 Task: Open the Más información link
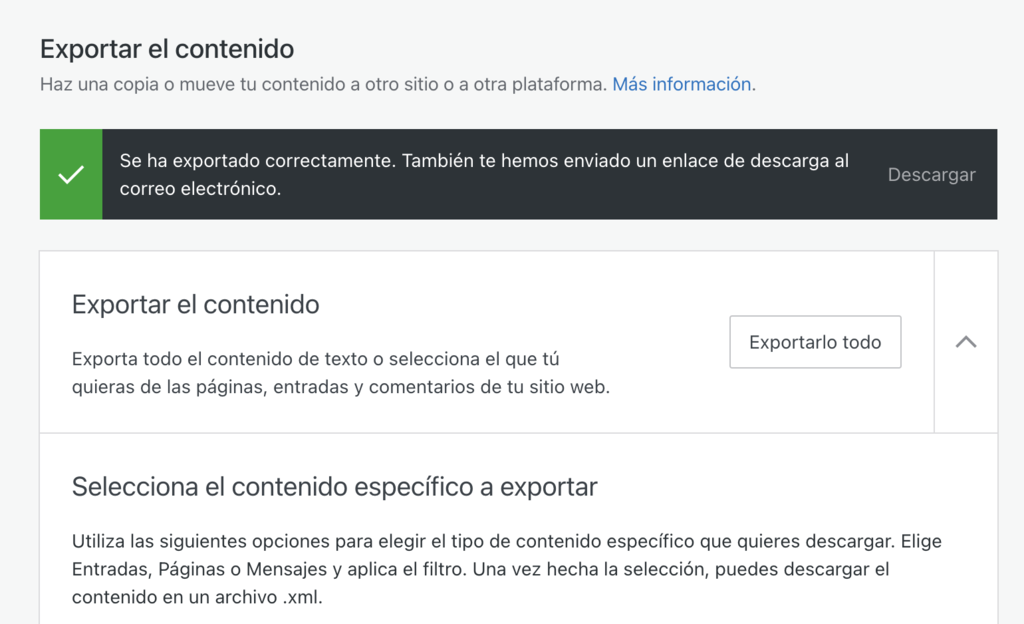coord(681,84)
